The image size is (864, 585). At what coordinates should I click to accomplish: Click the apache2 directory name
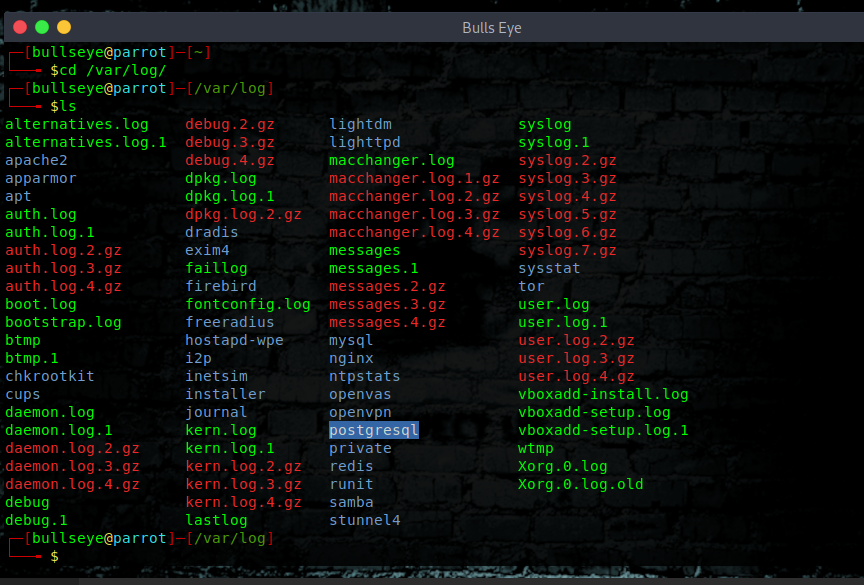point(36,160)
